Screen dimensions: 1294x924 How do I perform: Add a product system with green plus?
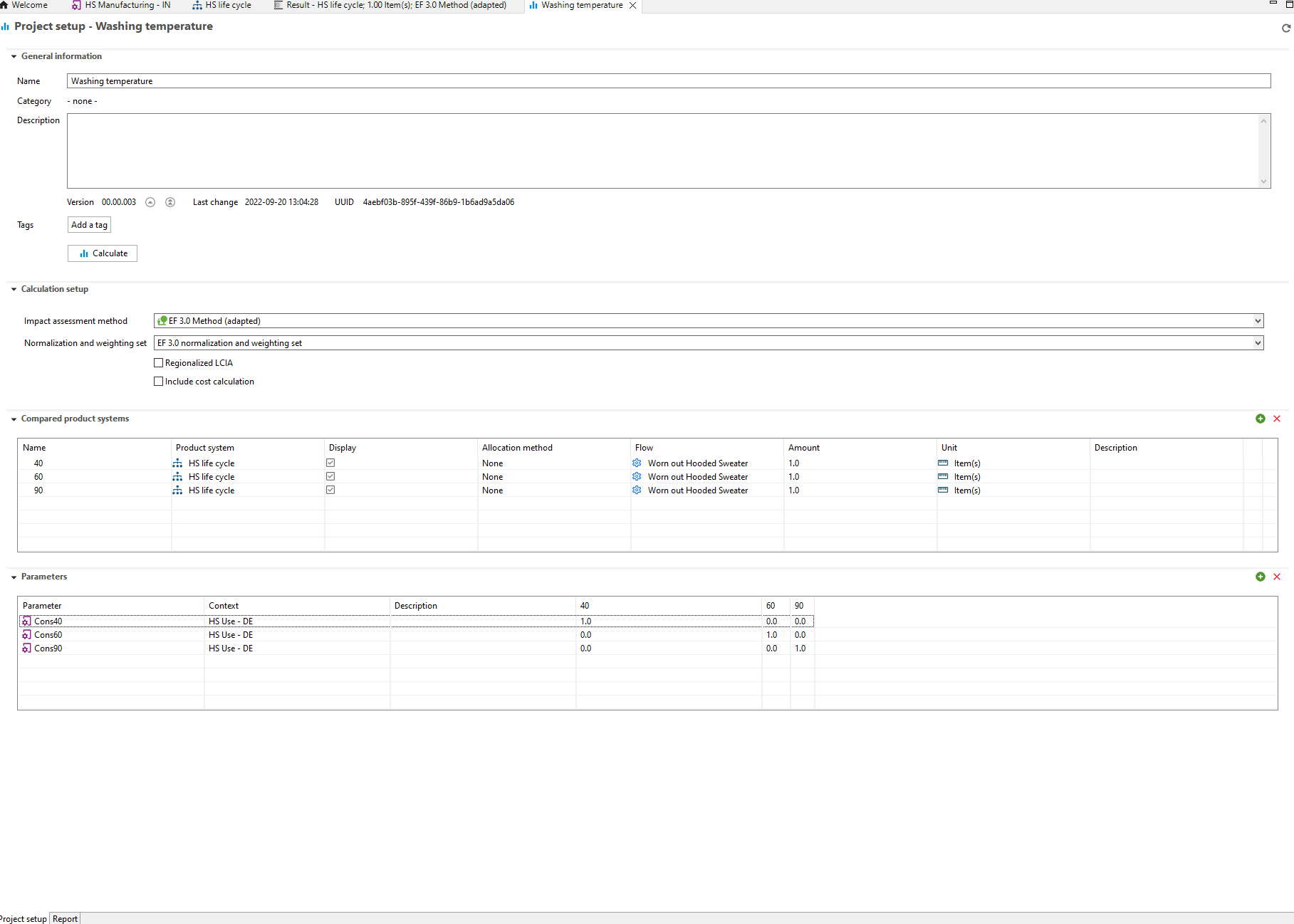1260,419
